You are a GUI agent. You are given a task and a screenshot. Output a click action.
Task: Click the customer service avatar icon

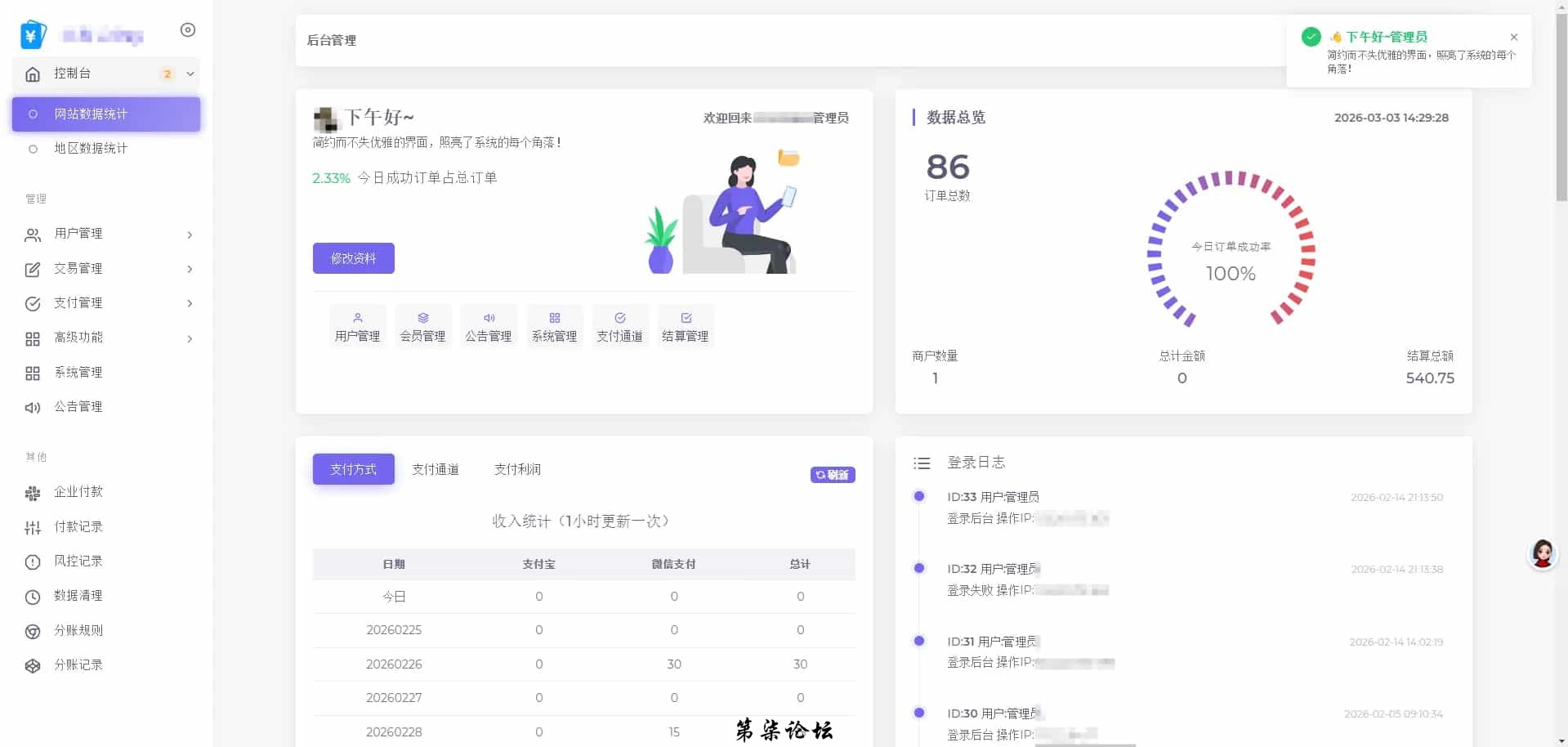[x=1542, y=554]
